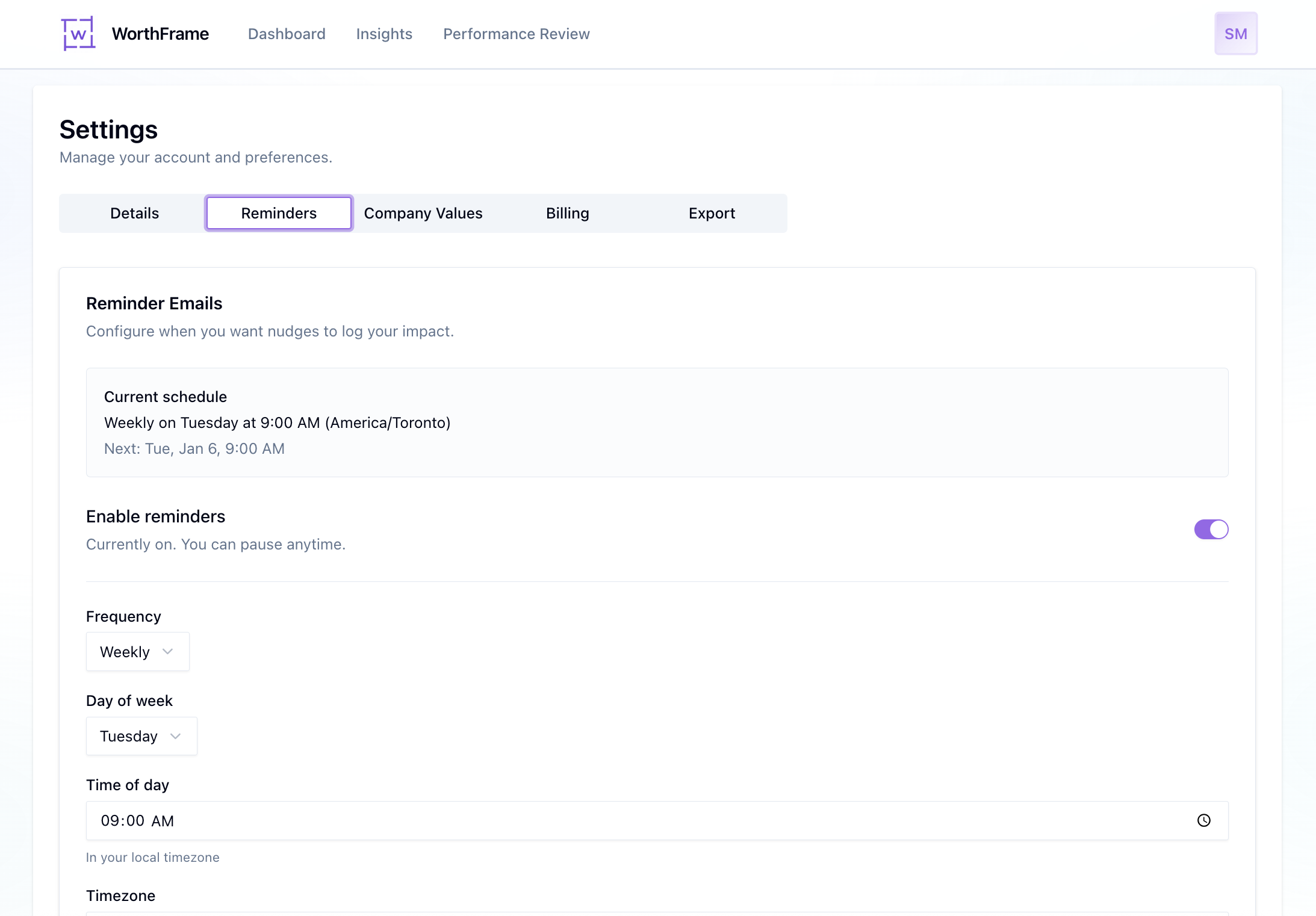Expand the chevron on the Weekly selector
This screenshot has height=916, width=1316.
tap(167, 651)
